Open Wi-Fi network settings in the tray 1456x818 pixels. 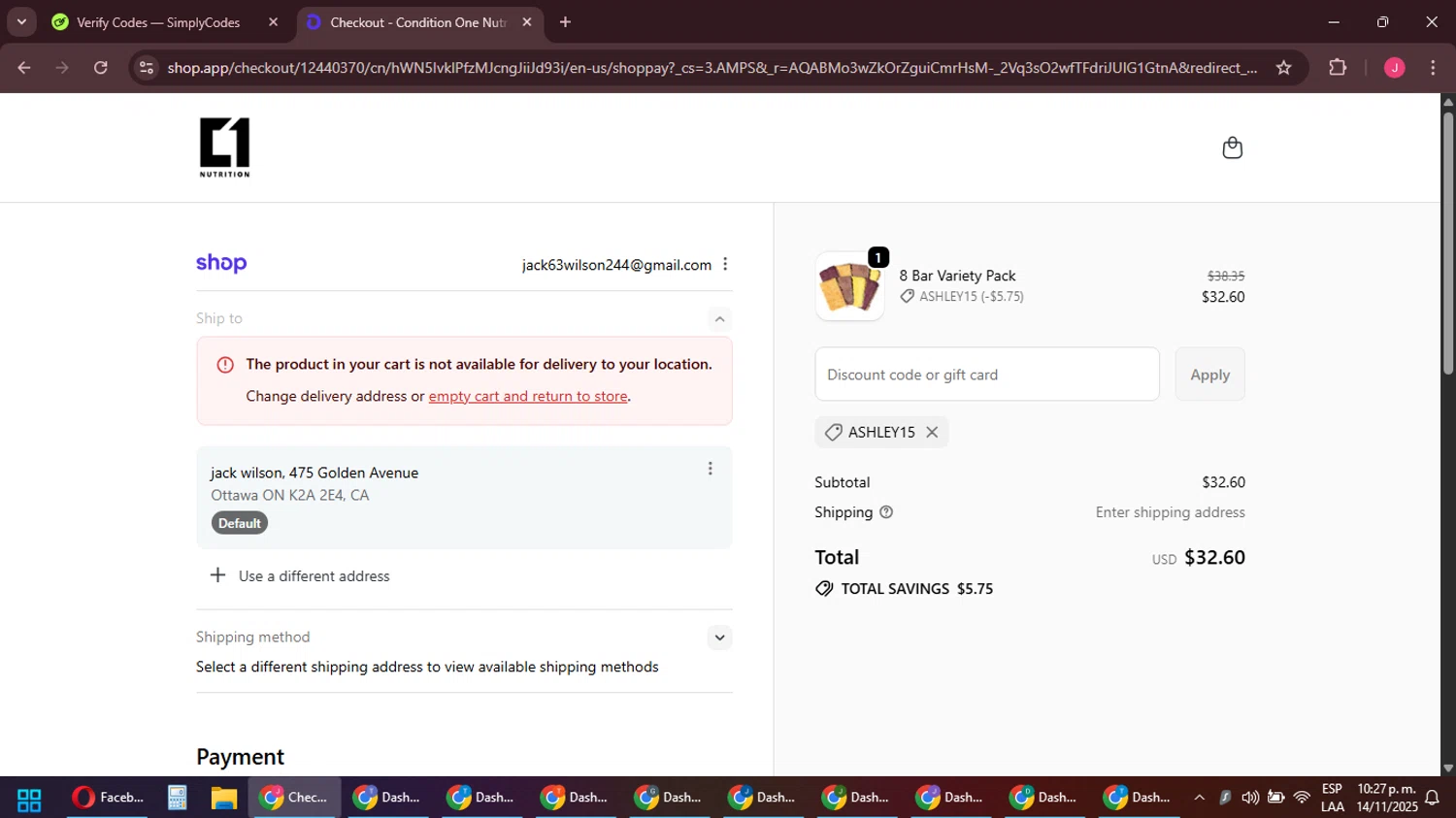tap(1302, 798)
